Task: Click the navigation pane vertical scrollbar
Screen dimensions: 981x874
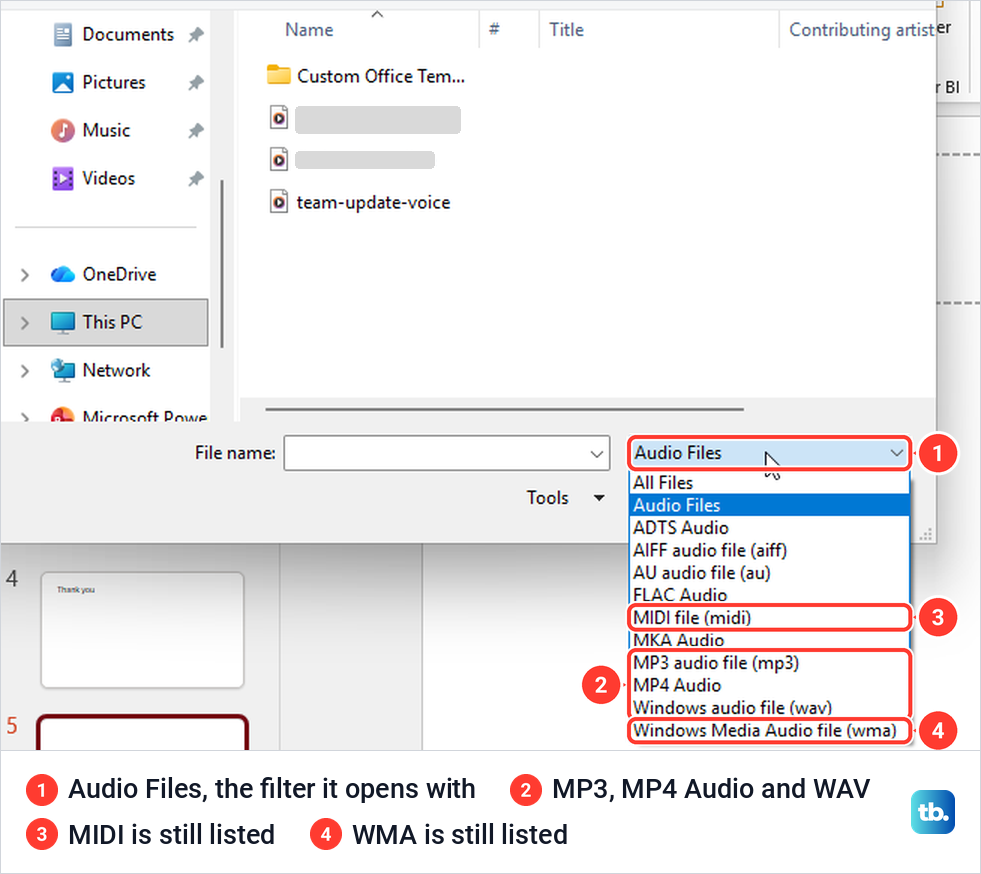Action: click(x=221, y=263)
